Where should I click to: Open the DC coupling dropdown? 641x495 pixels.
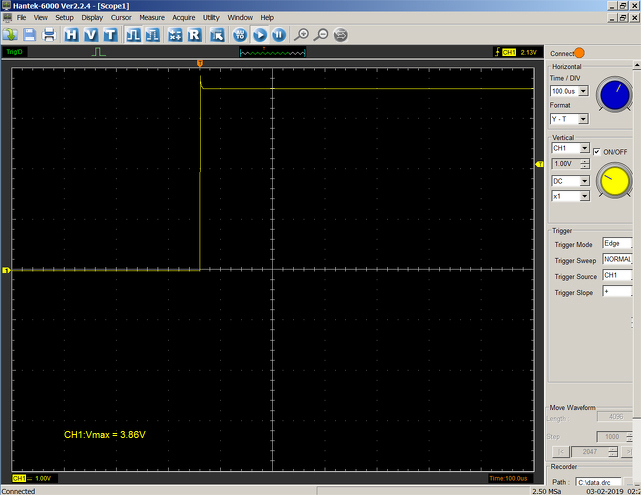(x=585, y=181)
